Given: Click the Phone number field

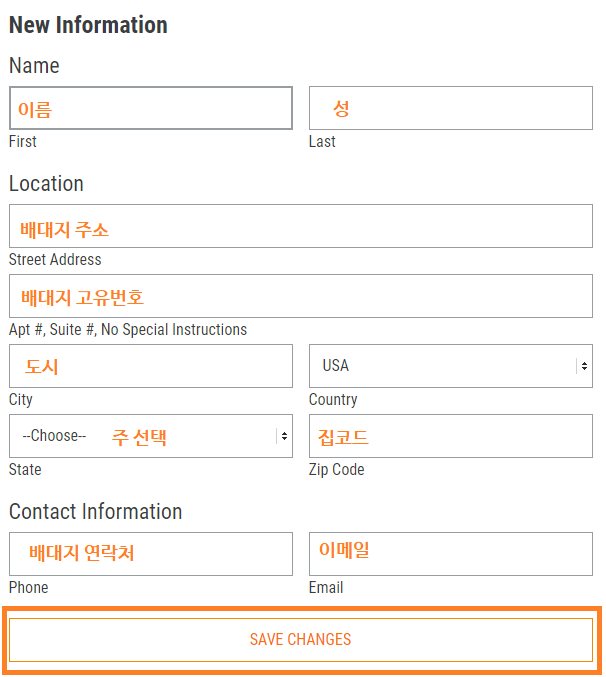Looking at the screenshot, I should [151, 554].
